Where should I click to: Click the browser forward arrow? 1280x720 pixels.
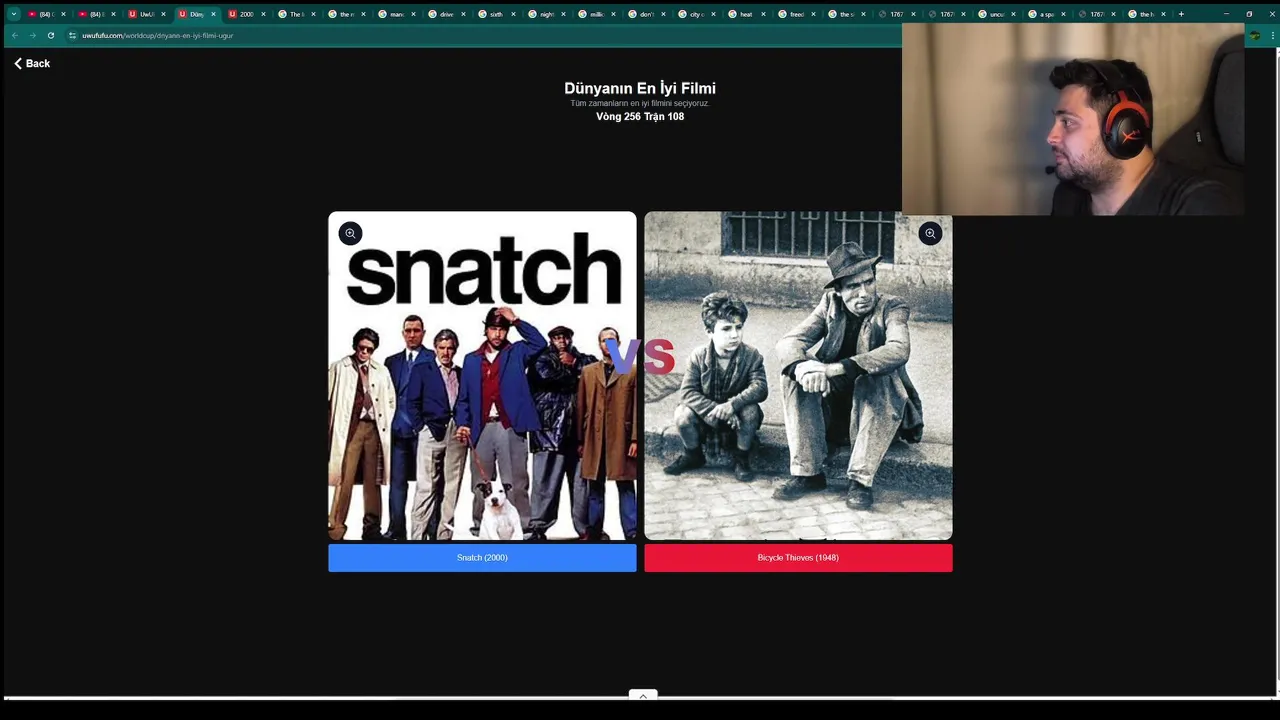[32, 35]
